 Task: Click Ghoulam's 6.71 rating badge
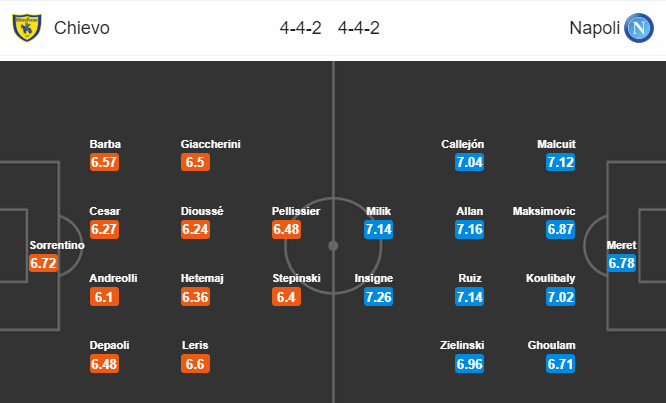pyautogui.click(x=561, y=364)
